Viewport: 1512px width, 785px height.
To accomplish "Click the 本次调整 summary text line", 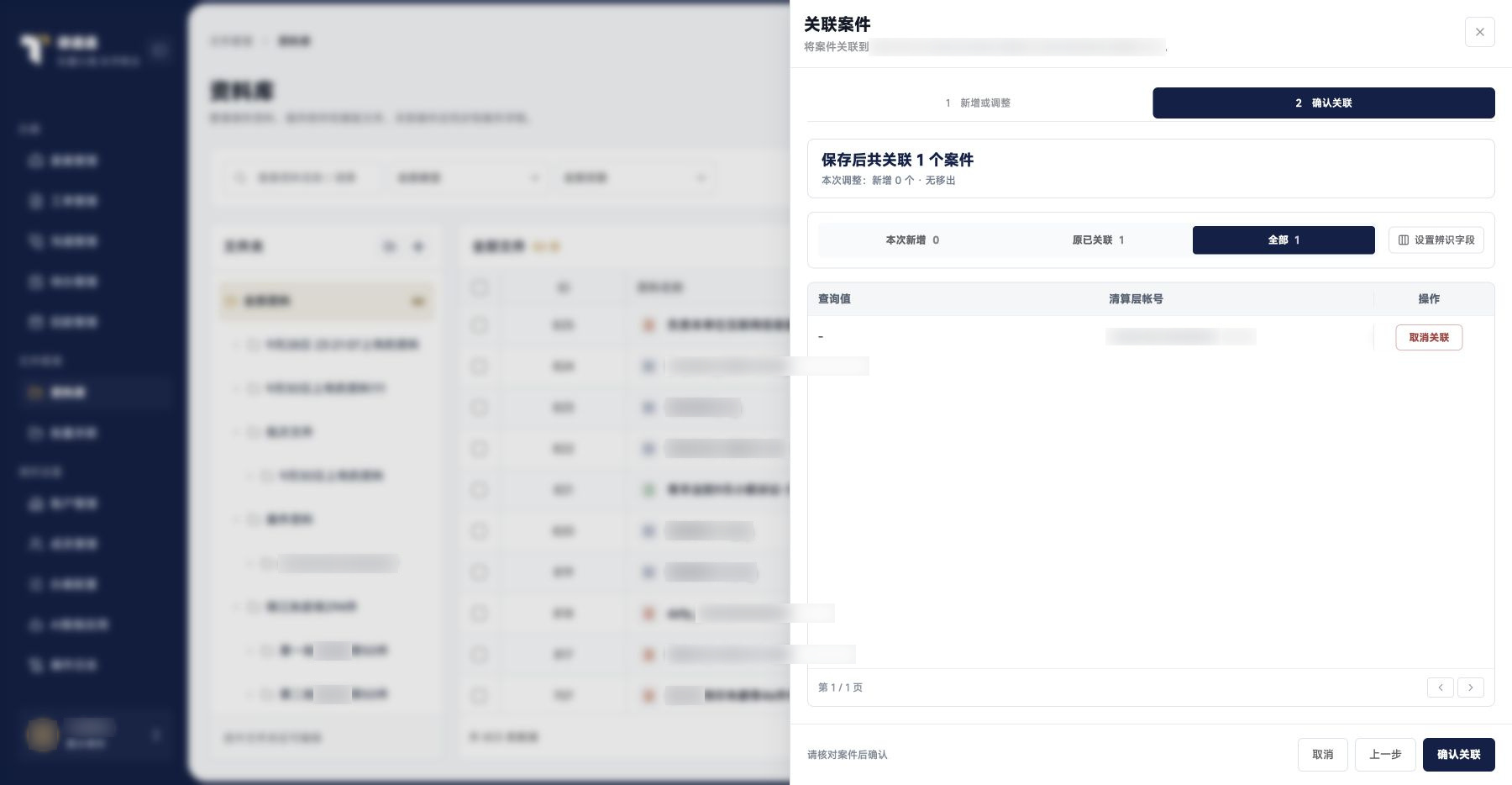I will [x=888, y=180].
